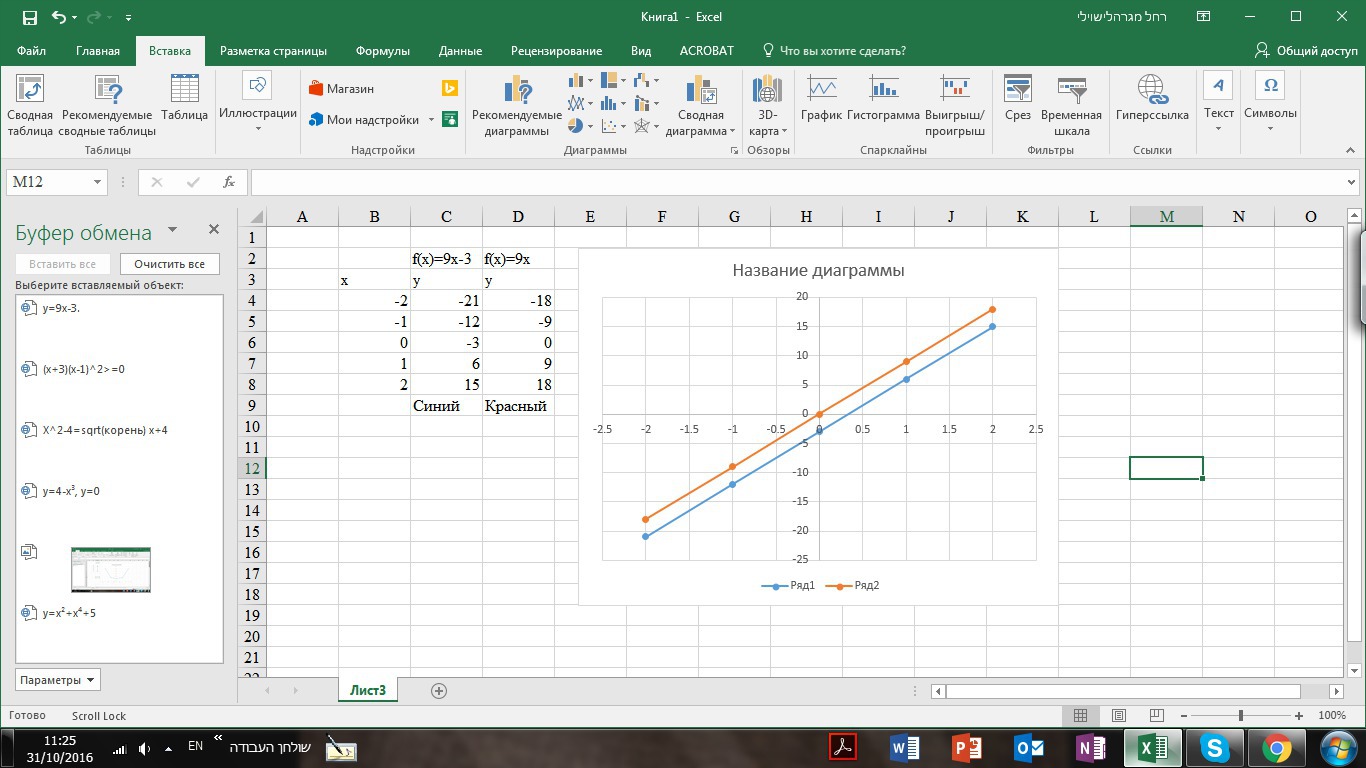Open Магазин add-ins store
The width and height of the screenshot is (1366, 768).
[341, 88]
